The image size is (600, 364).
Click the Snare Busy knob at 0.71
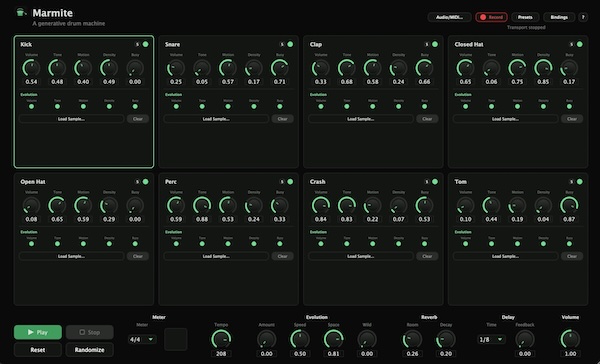click(x=280, y=69)
